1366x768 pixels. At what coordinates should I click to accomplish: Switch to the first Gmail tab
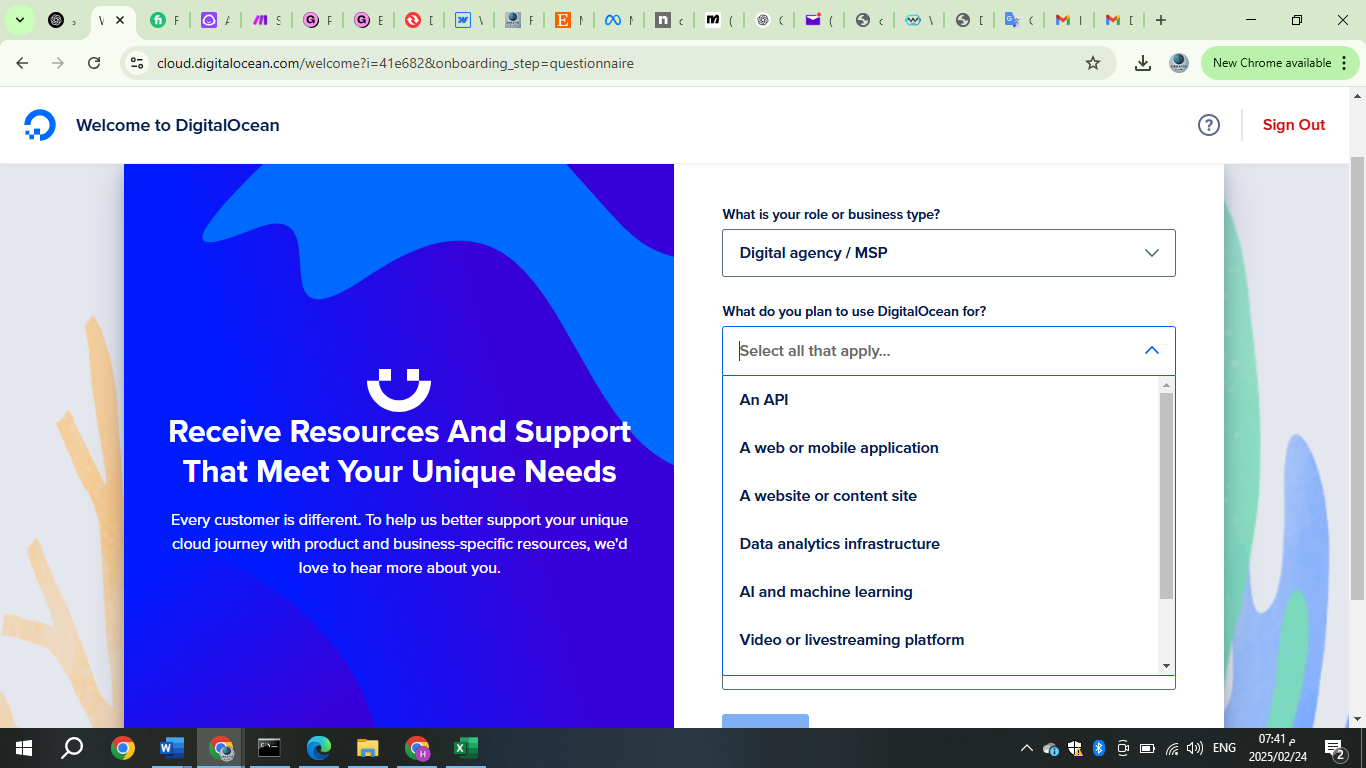[1067, 20]
